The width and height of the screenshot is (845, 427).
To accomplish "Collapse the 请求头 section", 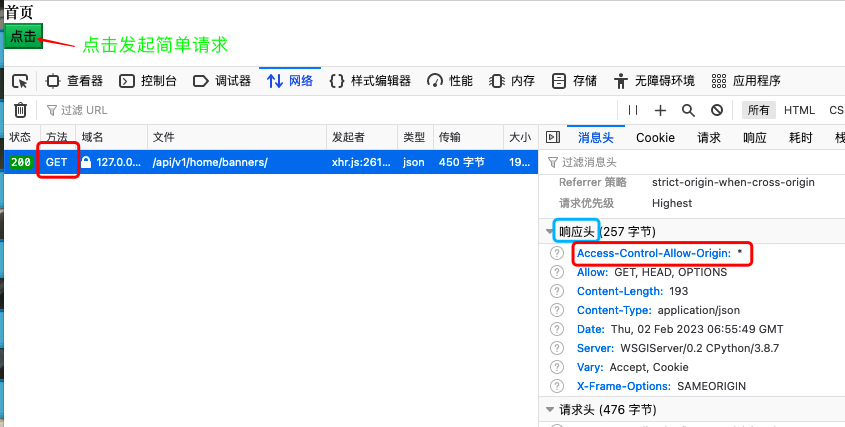I will click(549, 409).
